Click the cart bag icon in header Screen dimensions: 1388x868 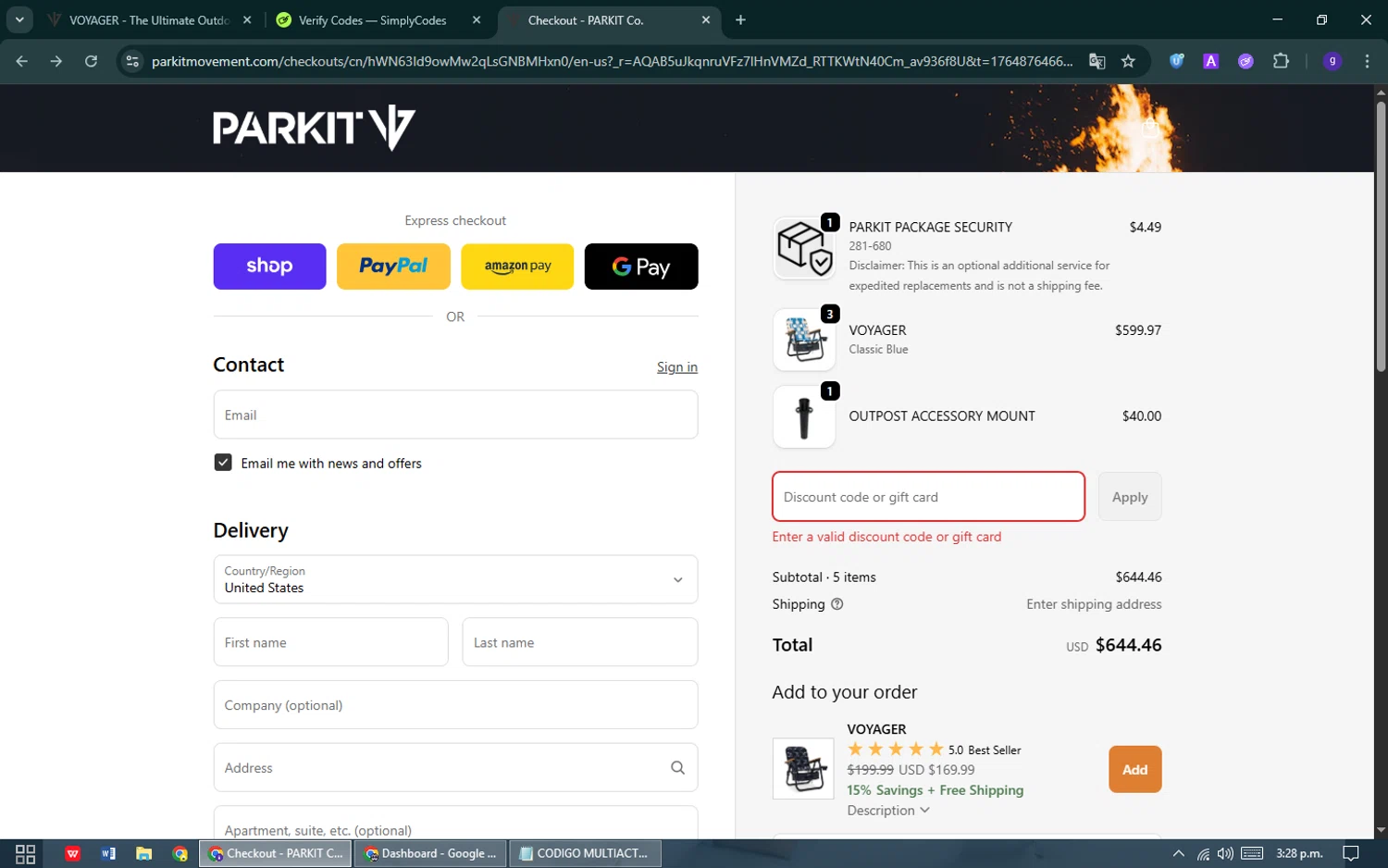pyautogui.click(x=1149, y=128)
